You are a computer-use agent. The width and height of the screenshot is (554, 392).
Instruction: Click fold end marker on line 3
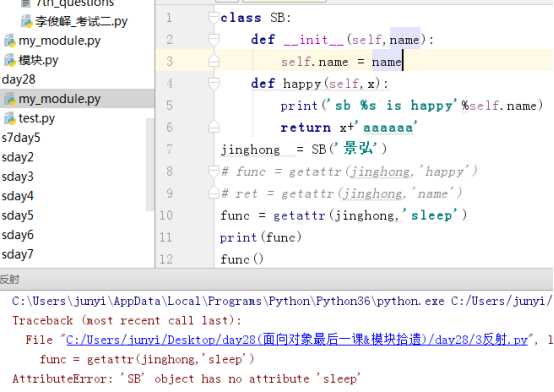(213, 61)
